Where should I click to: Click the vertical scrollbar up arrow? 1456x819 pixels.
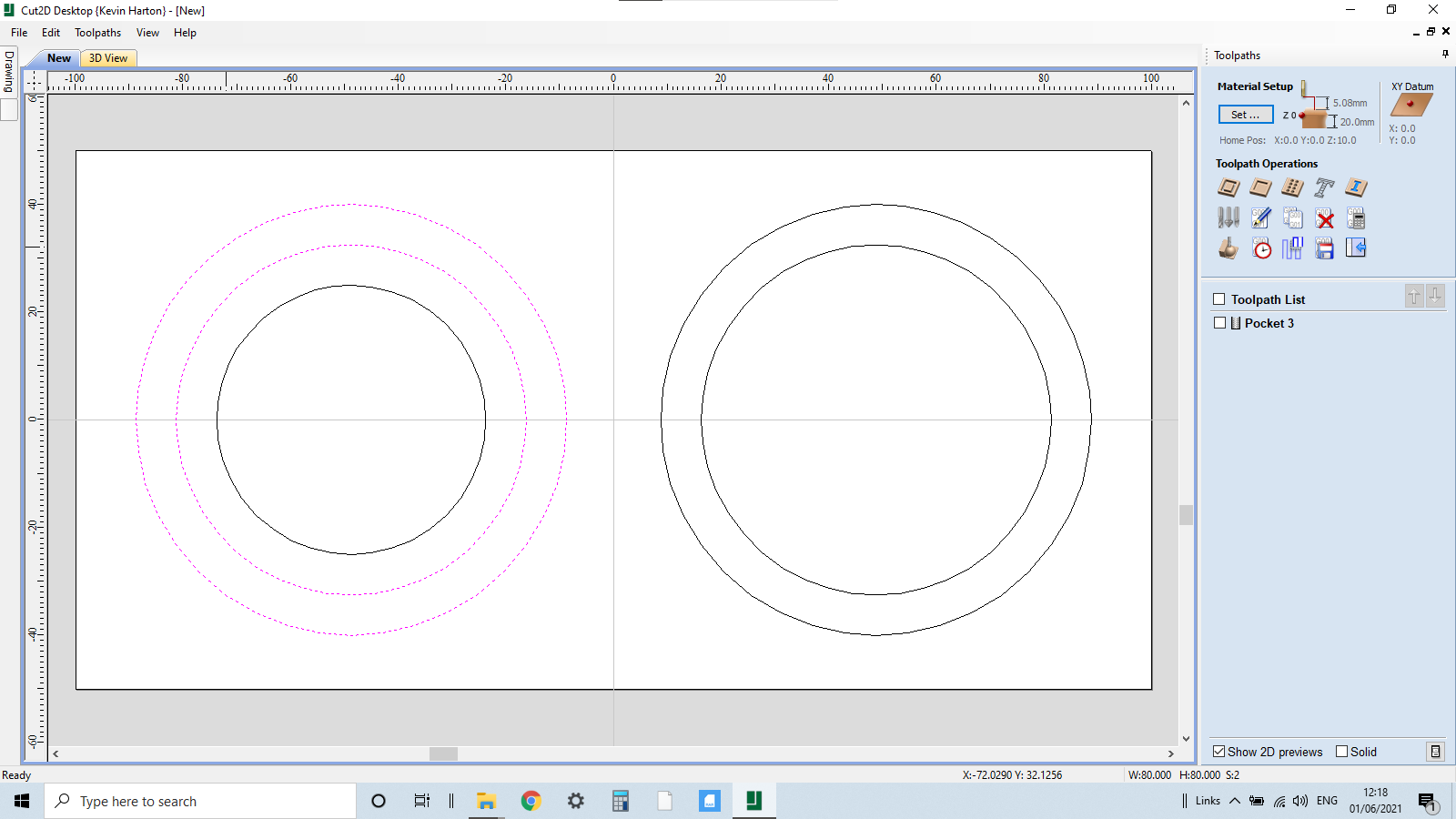(x=1186, y=103)
